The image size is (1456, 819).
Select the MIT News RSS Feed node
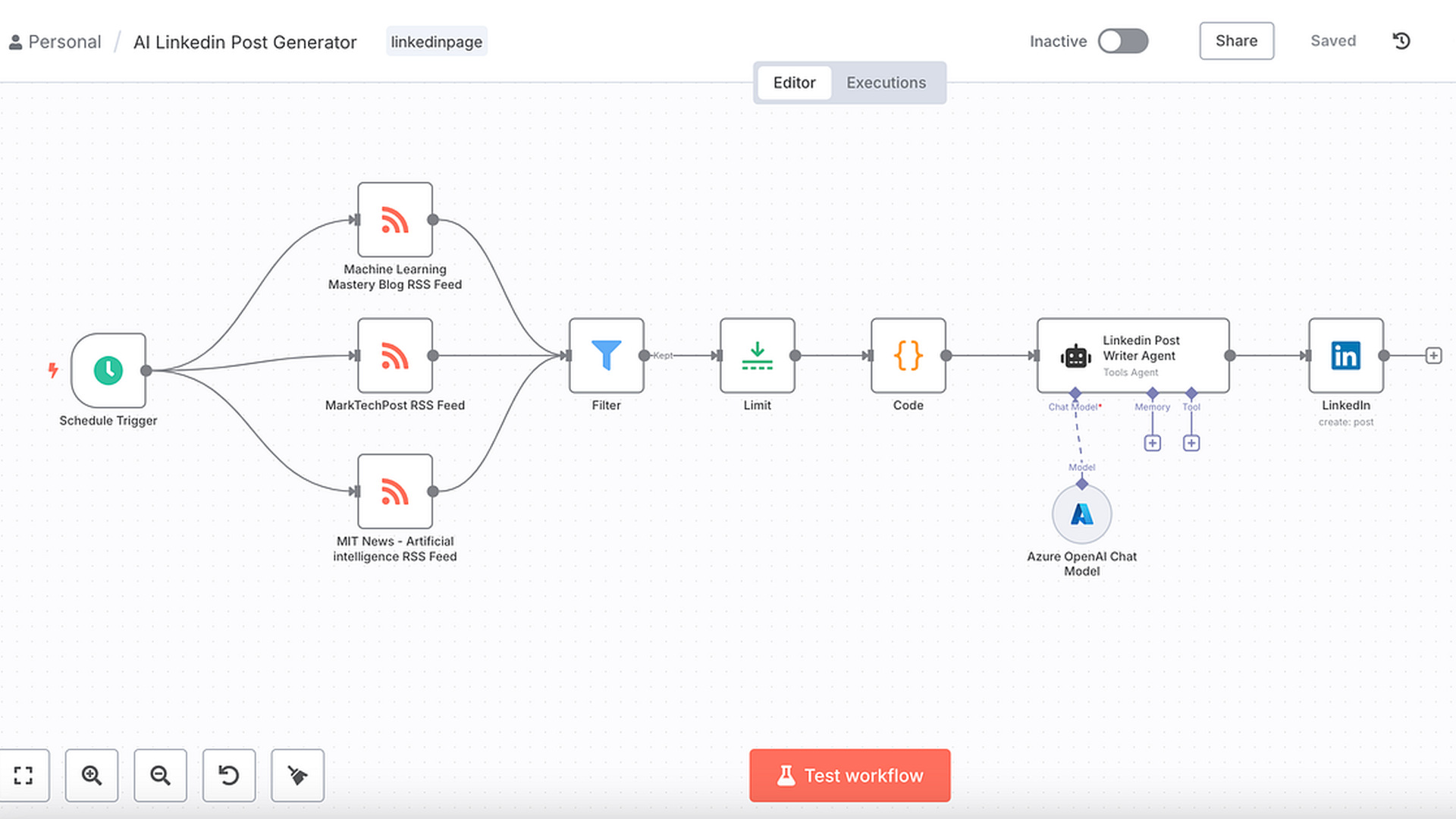[x=395, y=491]
